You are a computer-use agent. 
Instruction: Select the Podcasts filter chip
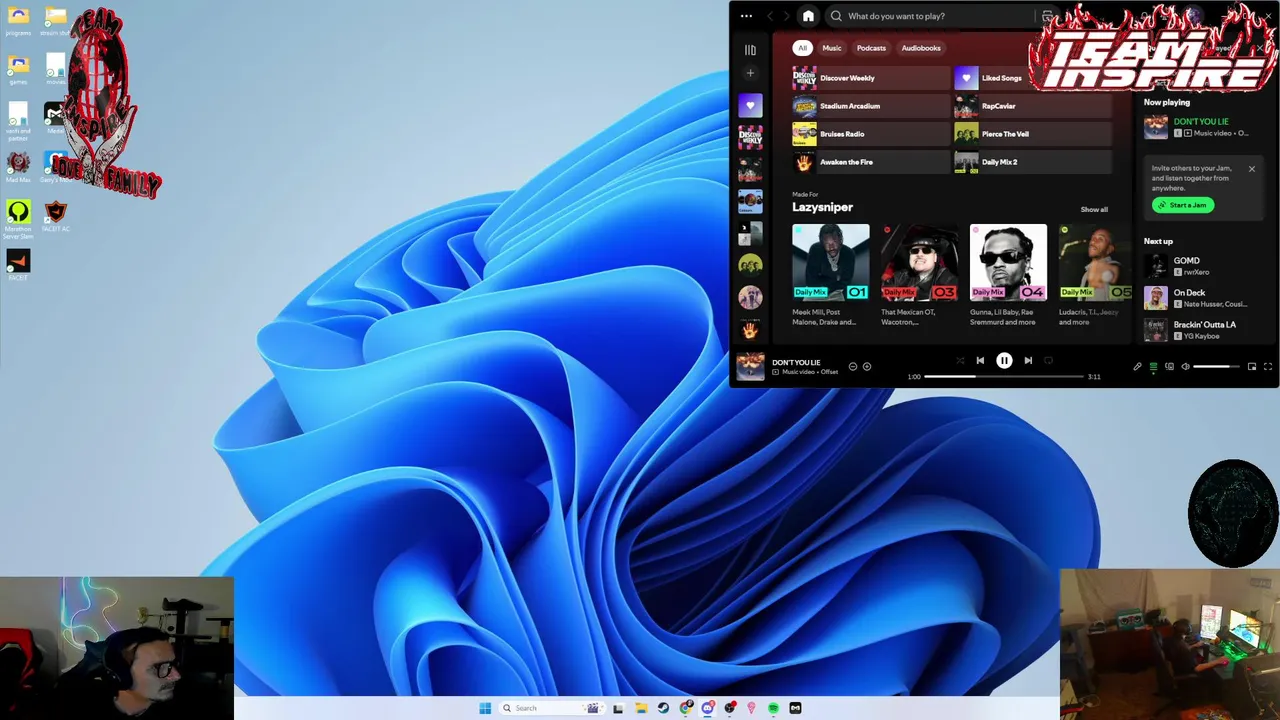click(871, 48)
